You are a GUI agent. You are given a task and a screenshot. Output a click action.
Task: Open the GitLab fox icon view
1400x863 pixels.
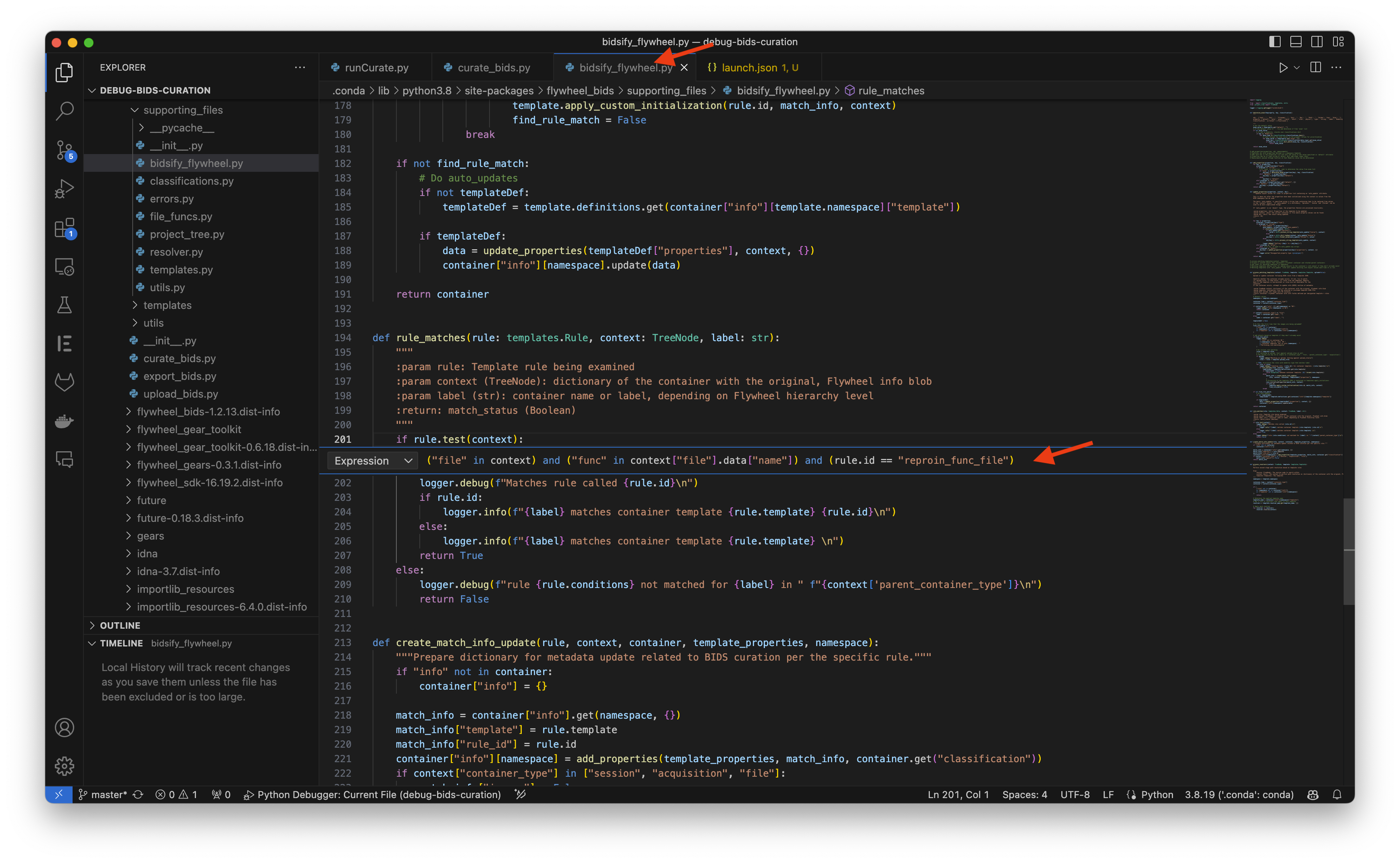(65, 382)
